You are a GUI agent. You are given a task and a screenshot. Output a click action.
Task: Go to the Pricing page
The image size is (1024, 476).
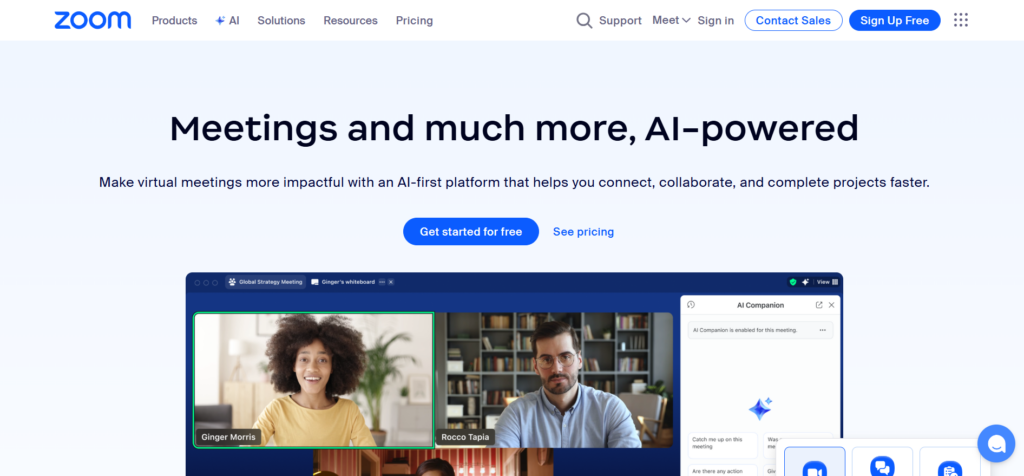(414, 20)
